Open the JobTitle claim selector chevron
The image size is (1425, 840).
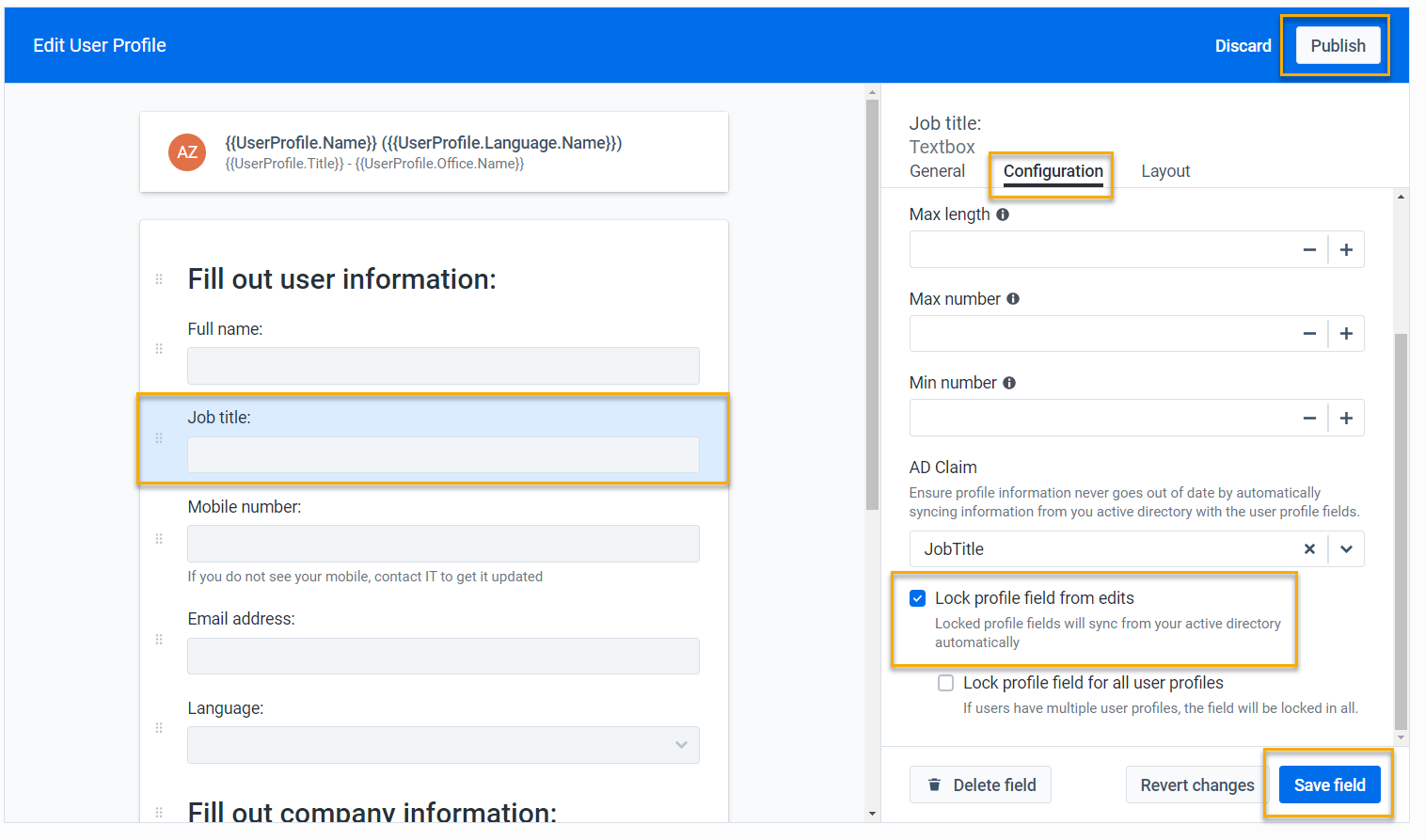point(1345,548)
